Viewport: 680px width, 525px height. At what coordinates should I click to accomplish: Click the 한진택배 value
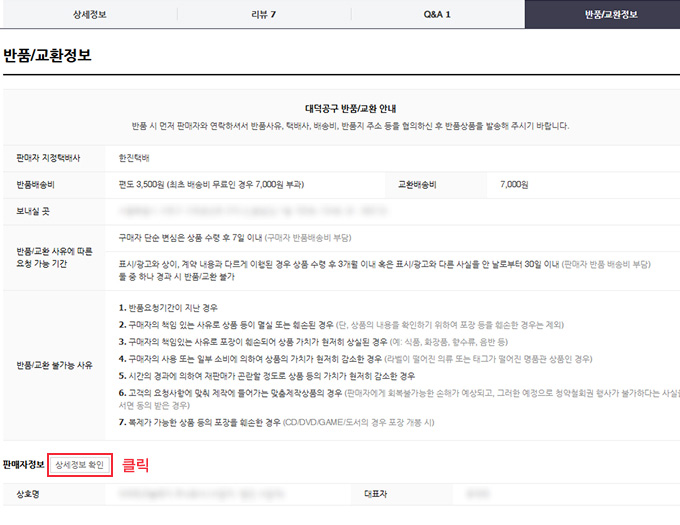[134, 158]
